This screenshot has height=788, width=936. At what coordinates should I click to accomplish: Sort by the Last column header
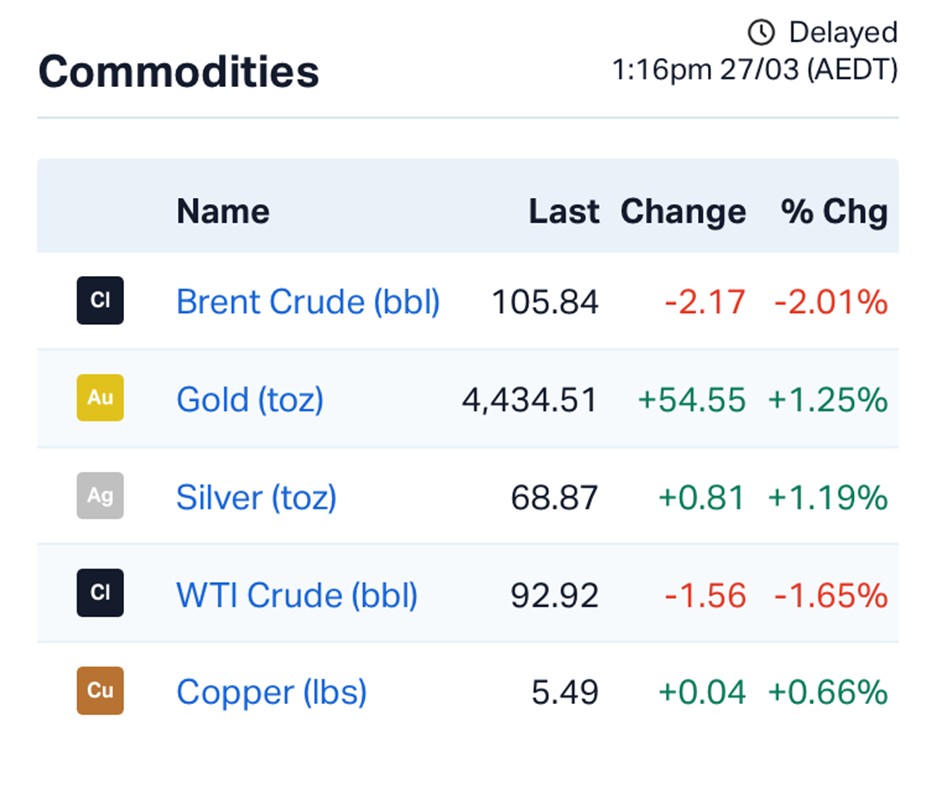[564, 211]
